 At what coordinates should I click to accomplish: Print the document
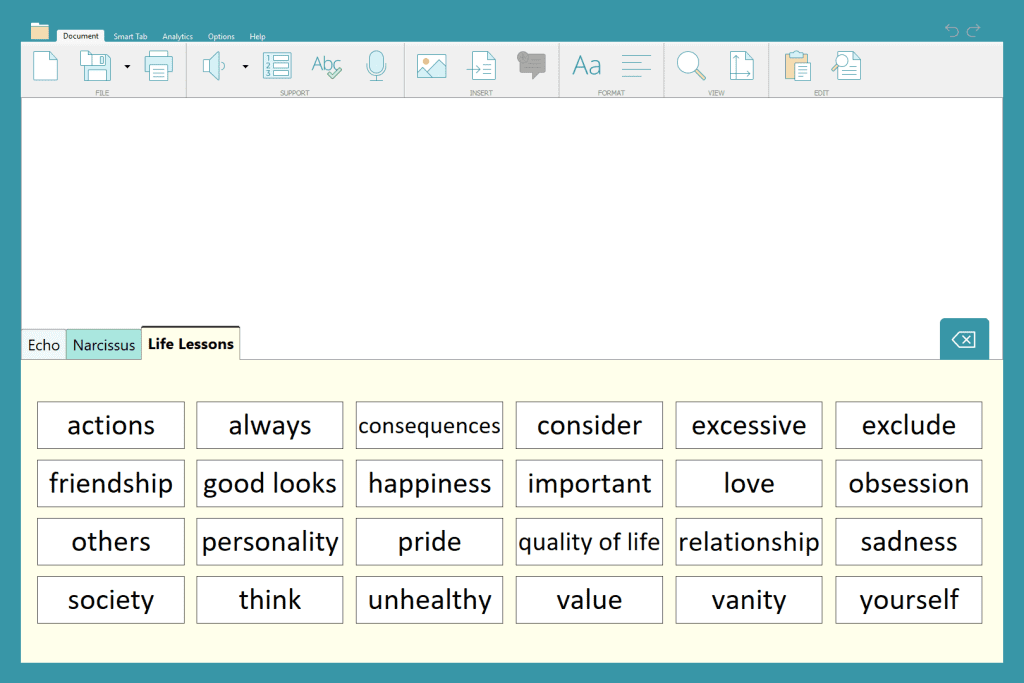(x=159, y=66)
